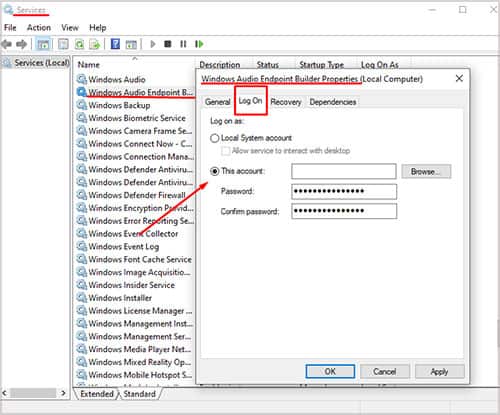
Task: Click the OK button
Action: point(330,371)
